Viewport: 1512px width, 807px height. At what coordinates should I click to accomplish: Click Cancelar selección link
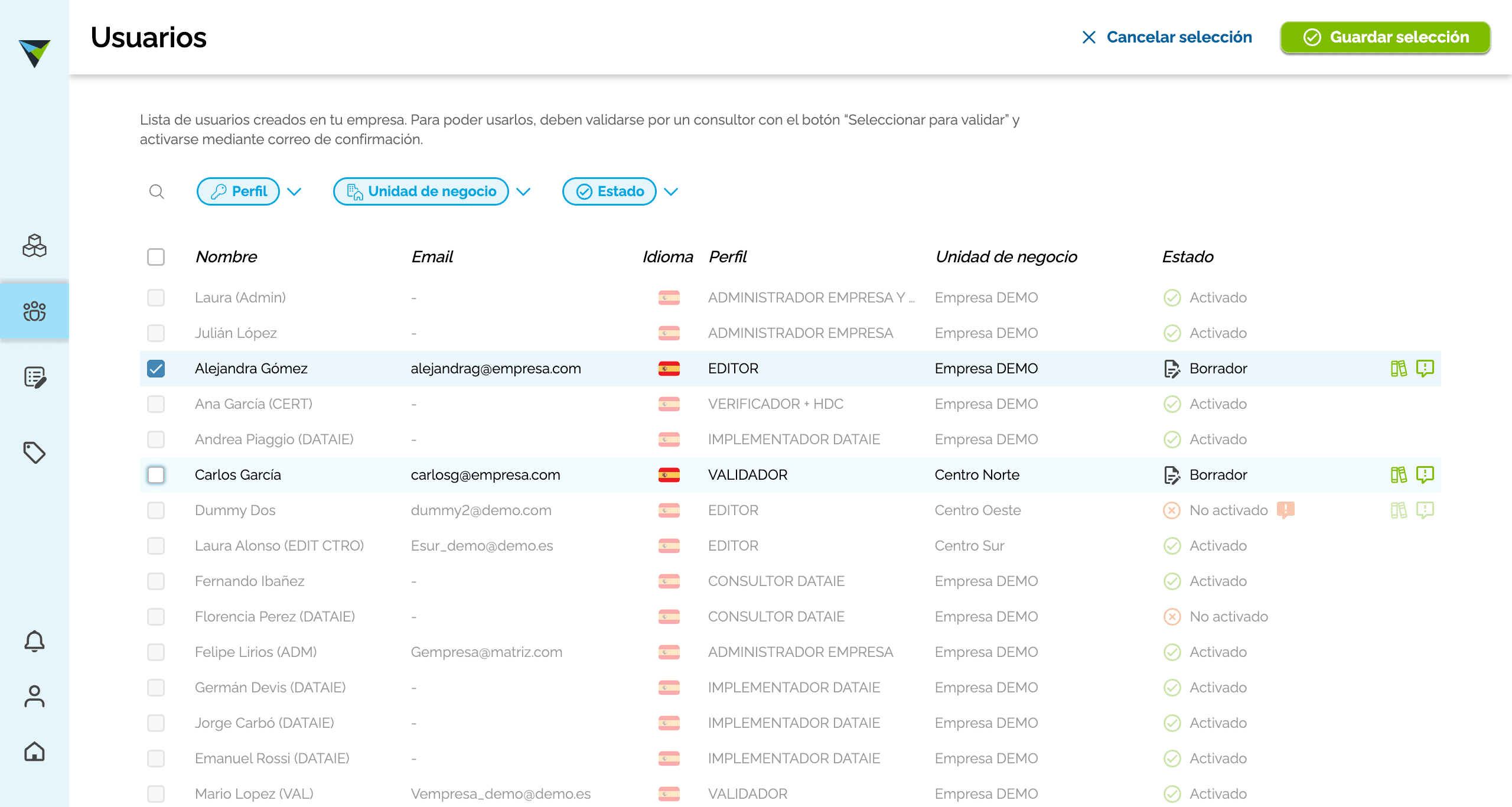(x=1167, y=37)
